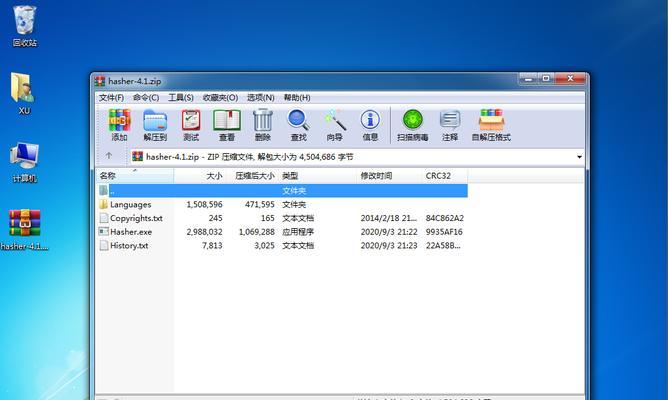The height and width of the screenshot is (400, 668).
Task: Select the 回收站 Recycle Bin desktop icon
Action: pos(24,20)
